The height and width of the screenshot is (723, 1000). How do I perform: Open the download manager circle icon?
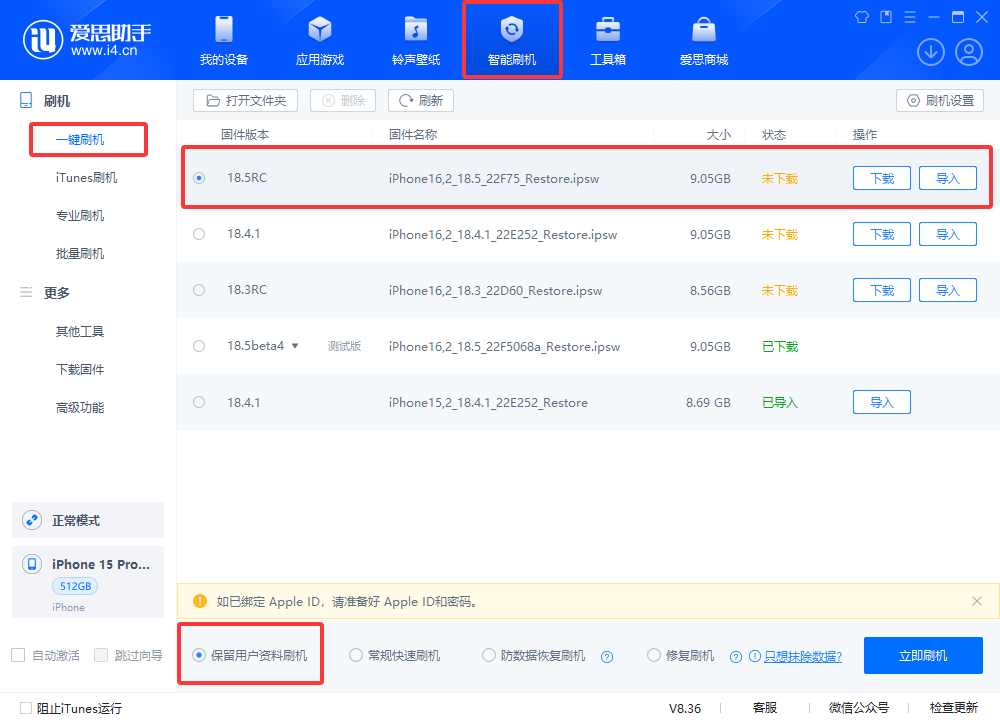[930, 51]
